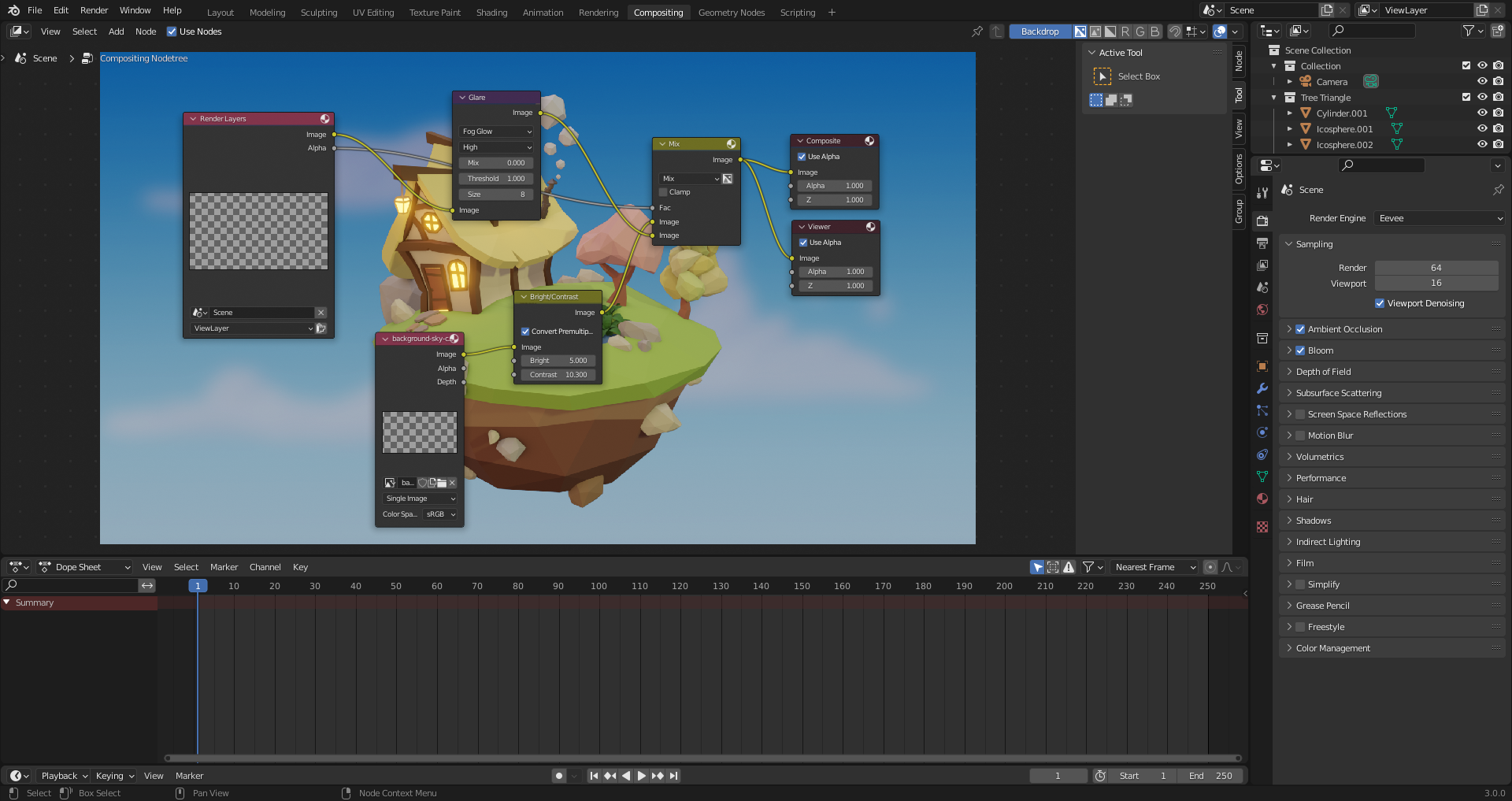This screenshot has height=801, width=1512.
Task: Click the Select Box tool icon
Action: (x=1102, y=76)
